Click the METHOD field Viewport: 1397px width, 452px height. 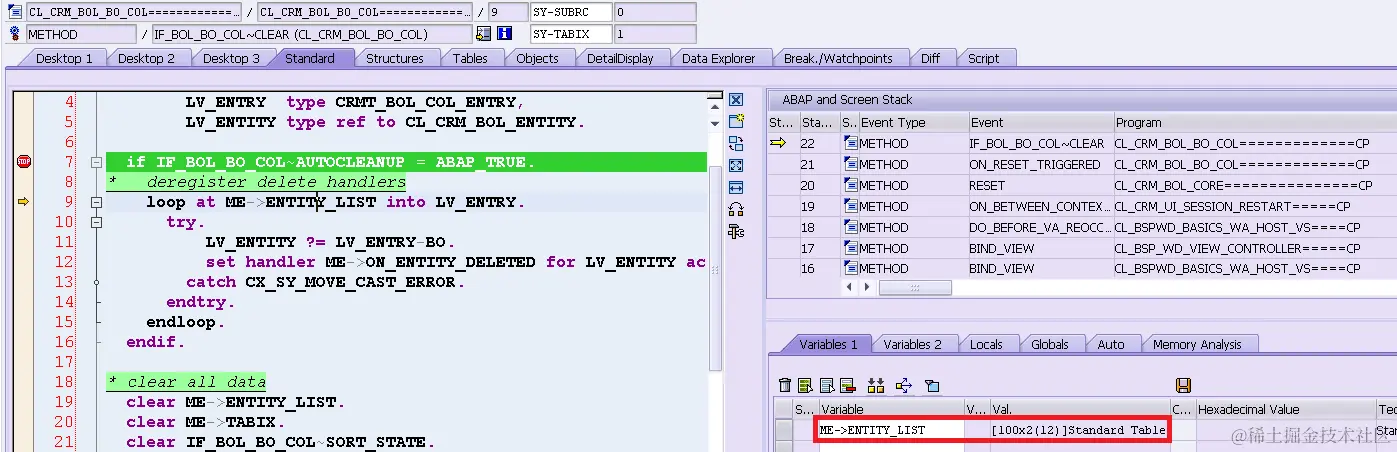pyautogui.click(x=81, y=34)
